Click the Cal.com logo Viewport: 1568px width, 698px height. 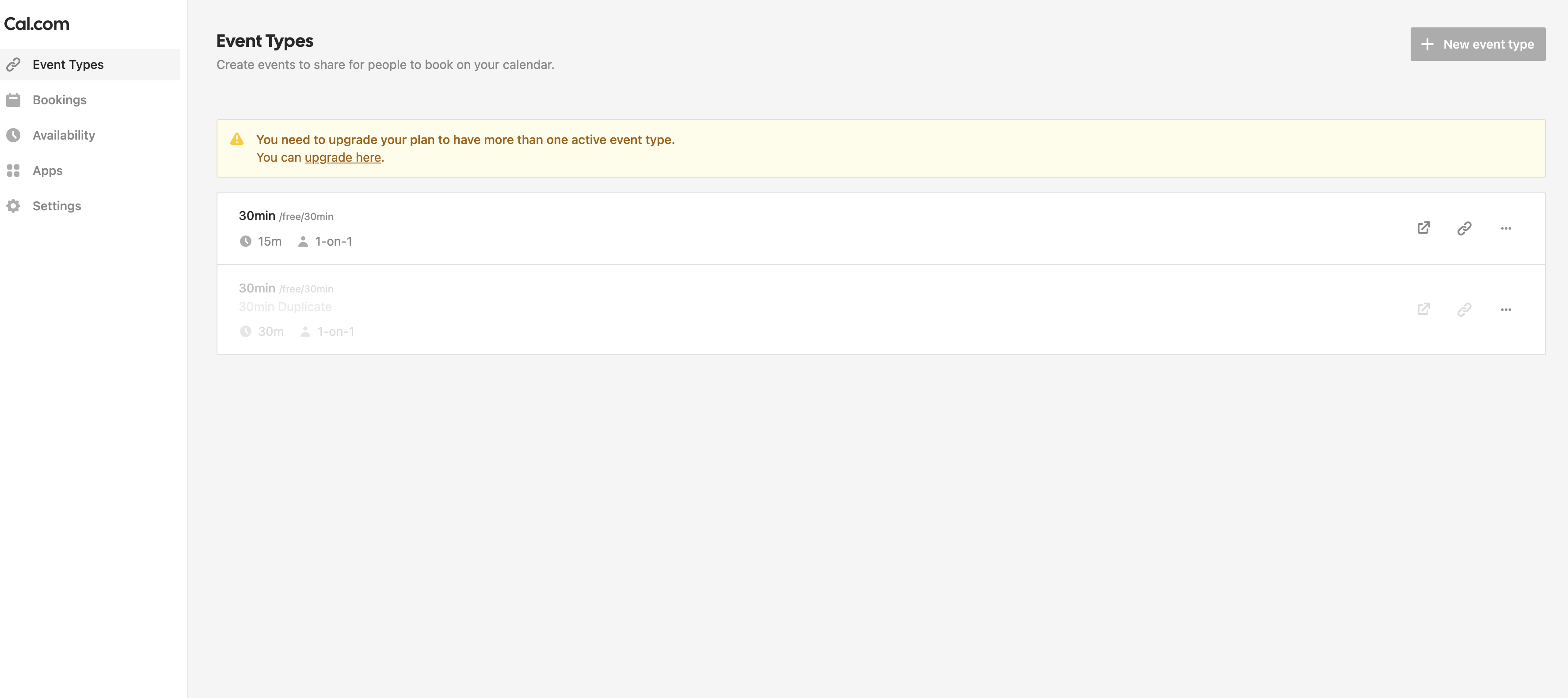point(37,24)
